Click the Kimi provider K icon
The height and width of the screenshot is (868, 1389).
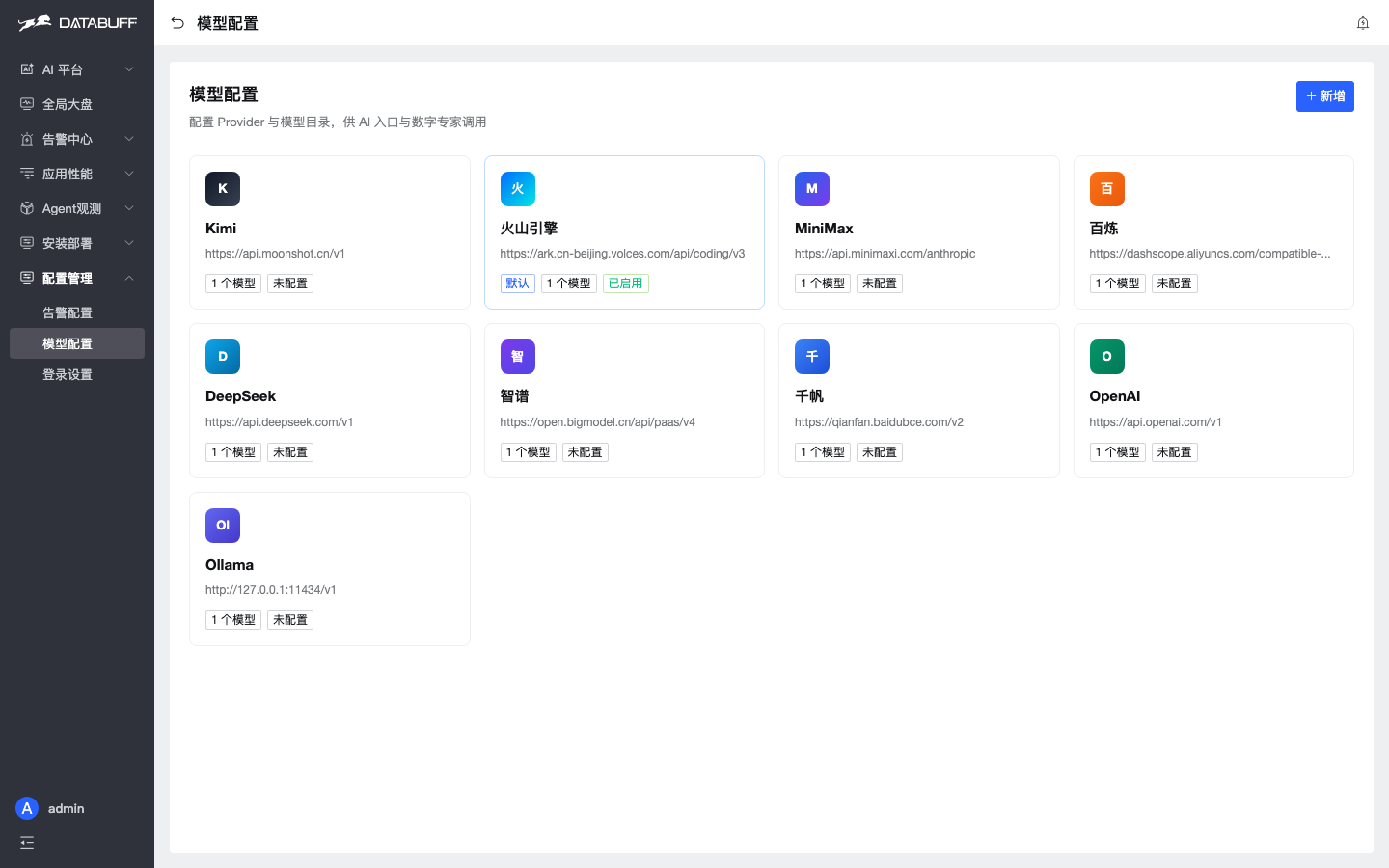223,189
